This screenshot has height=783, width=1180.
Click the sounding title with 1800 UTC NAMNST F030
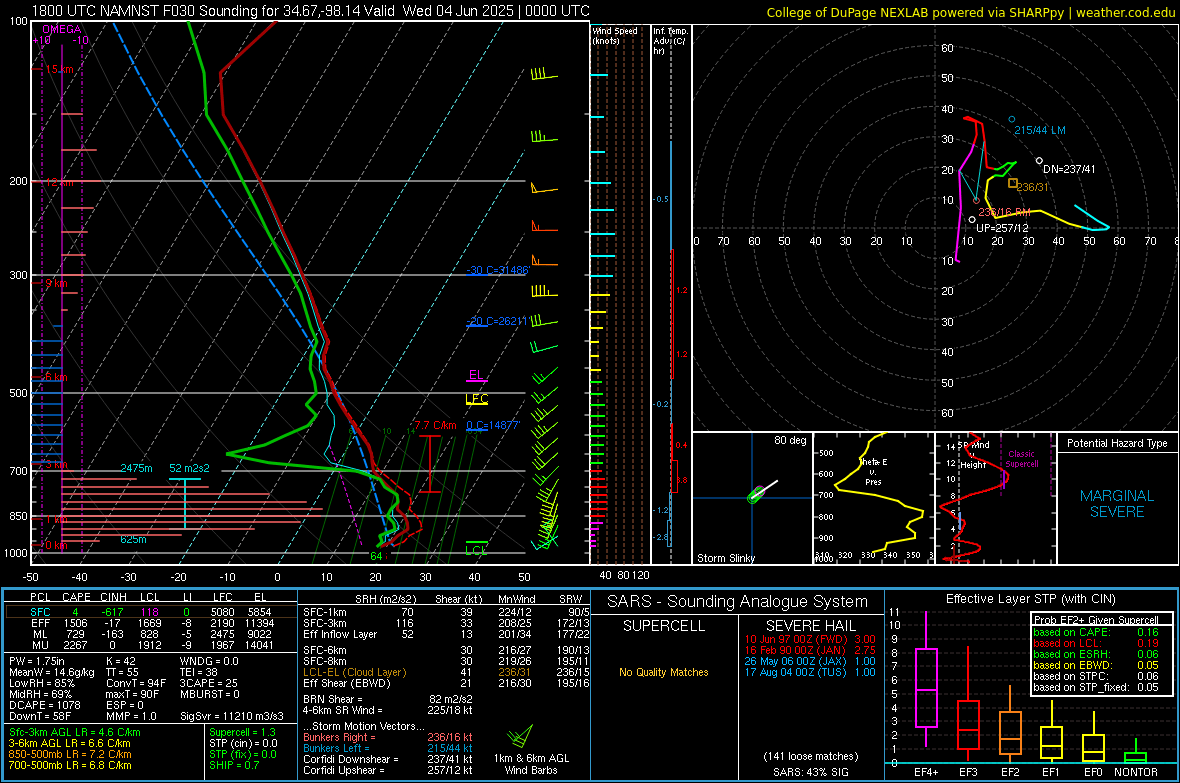311,11
